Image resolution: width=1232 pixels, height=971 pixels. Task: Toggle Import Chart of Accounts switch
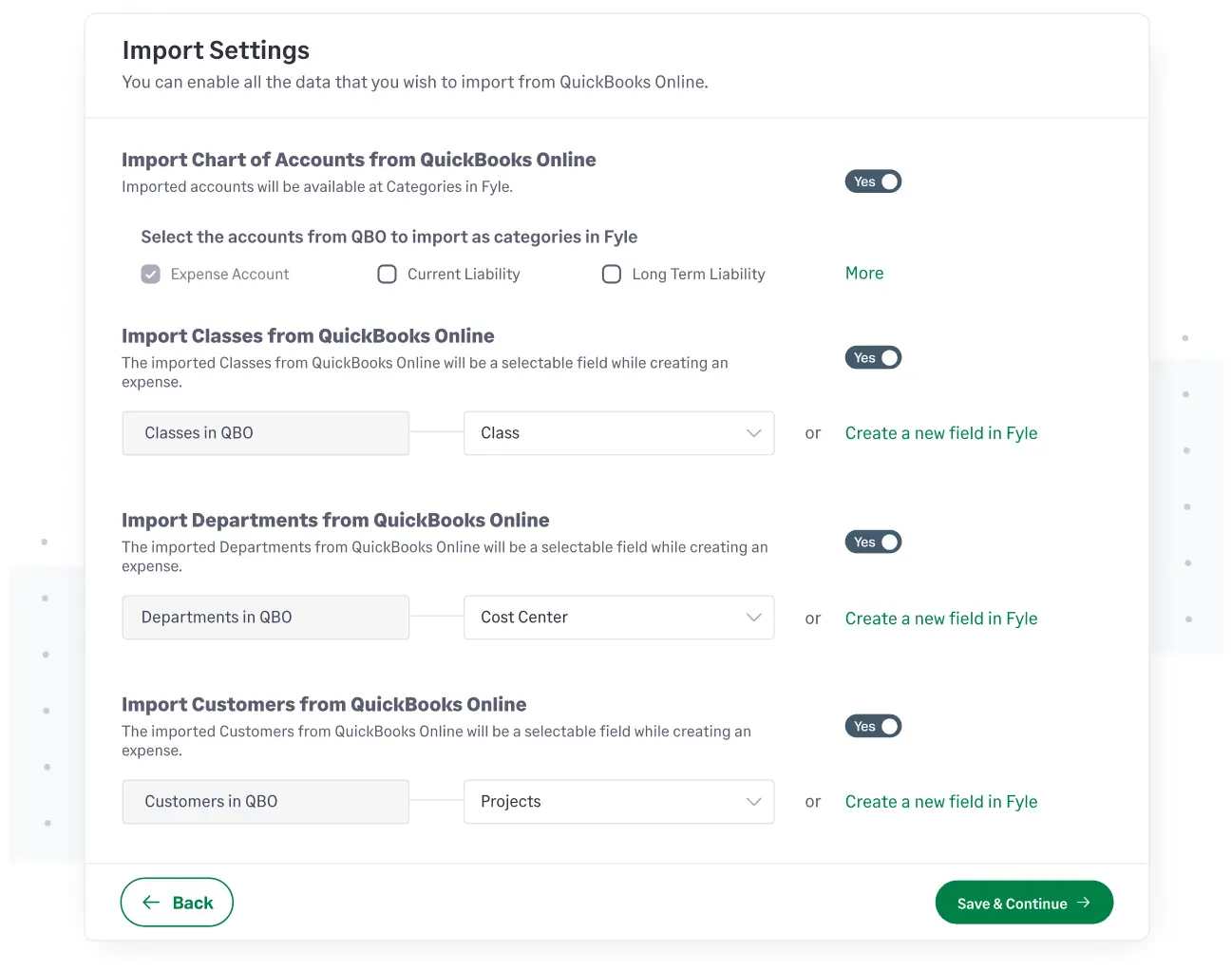(x=872, y=181)
